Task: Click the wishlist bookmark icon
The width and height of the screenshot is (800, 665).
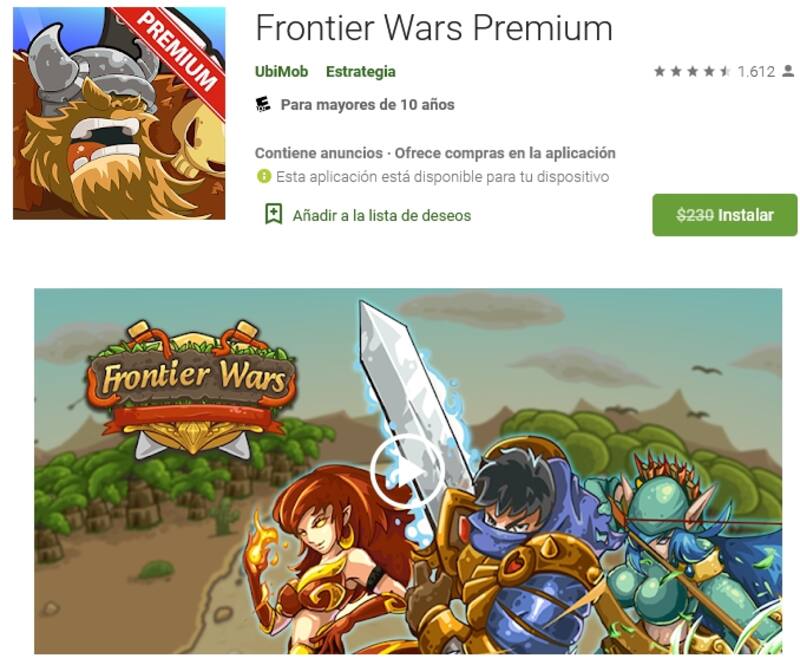Action: click(x=273, y=214)
